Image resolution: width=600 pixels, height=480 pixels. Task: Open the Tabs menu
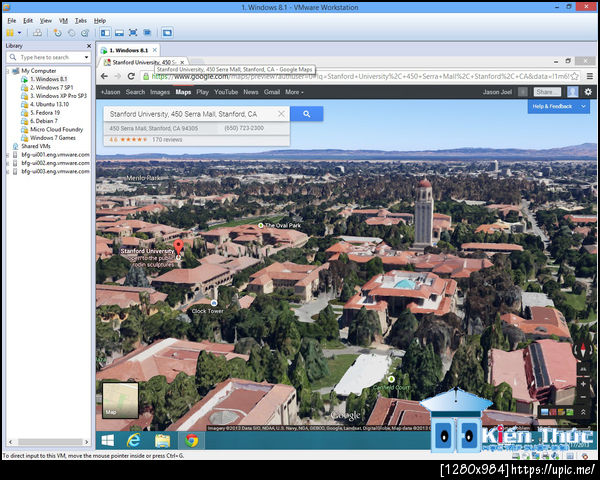pos(81,21)
